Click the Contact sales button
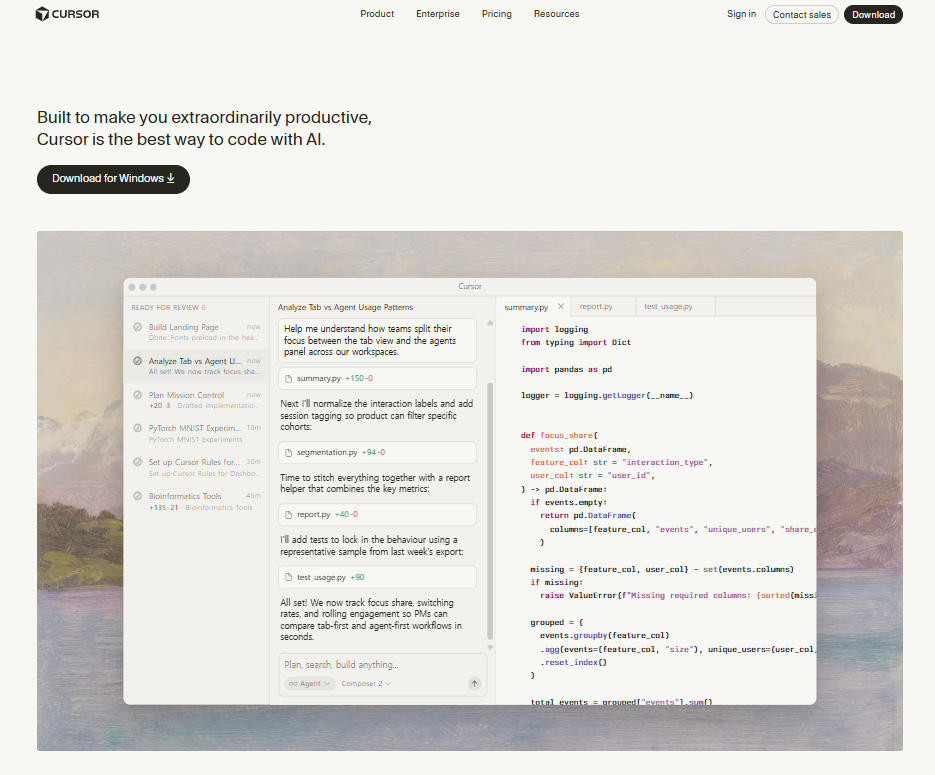Image resolution: width=935 pixels, height=775 pixels. tap(801, 15)
